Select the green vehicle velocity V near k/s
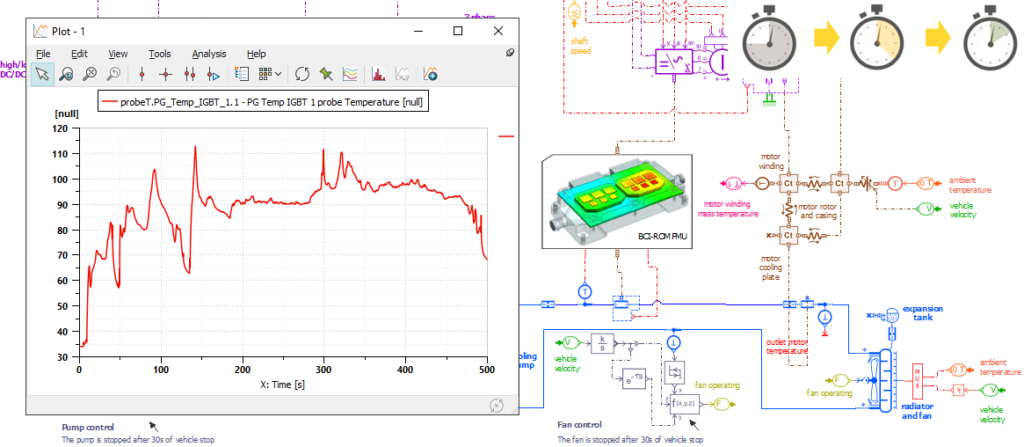This screenshot has height=447, width=1024. (567, 342)
